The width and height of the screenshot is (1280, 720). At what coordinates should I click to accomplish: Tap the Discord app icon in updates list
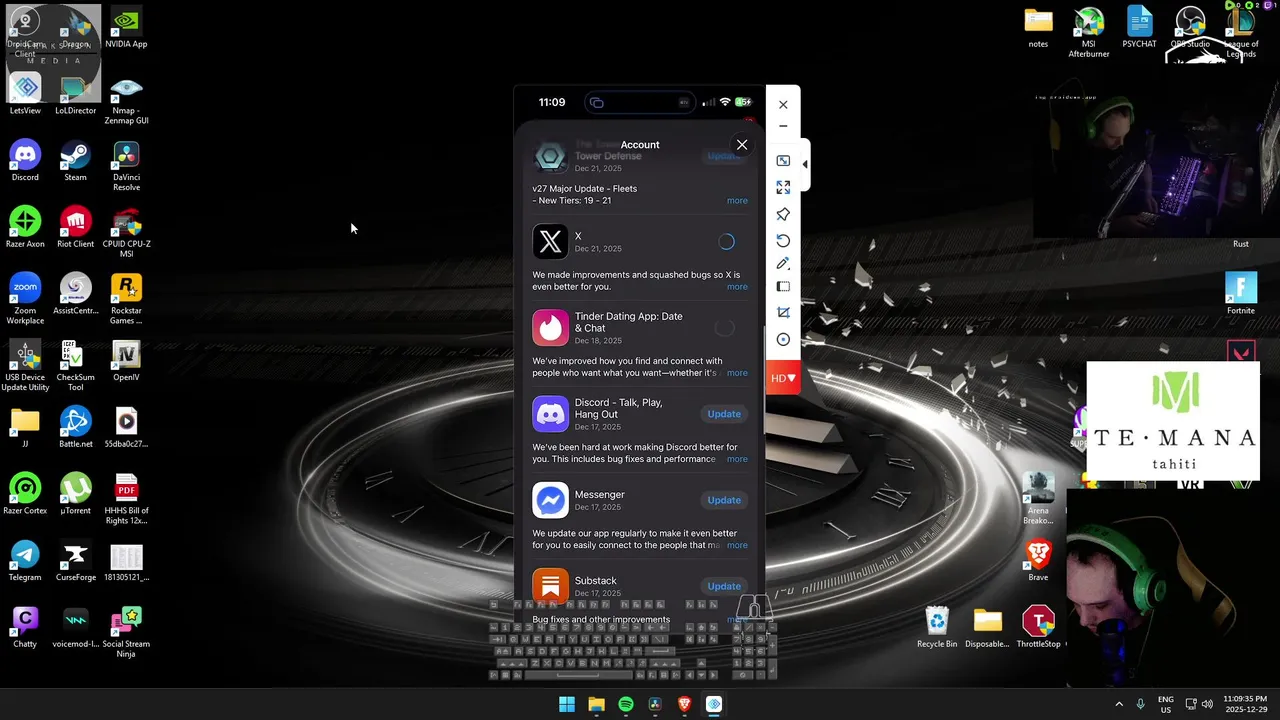550,414
